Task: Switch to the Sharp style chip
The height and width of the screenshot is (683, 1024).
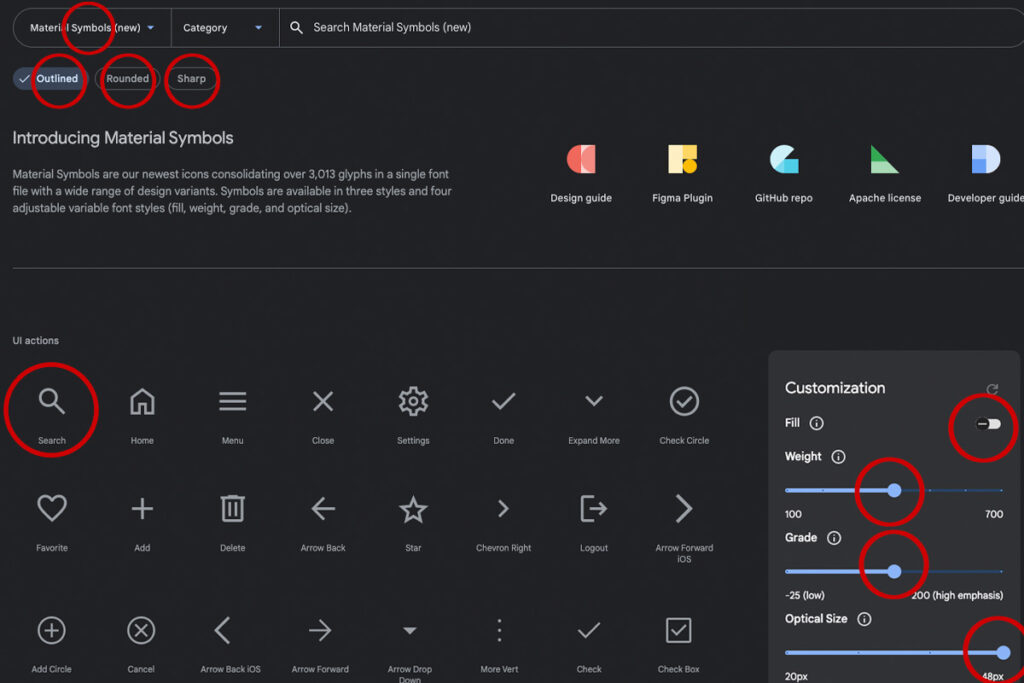Action: (191, 78)
